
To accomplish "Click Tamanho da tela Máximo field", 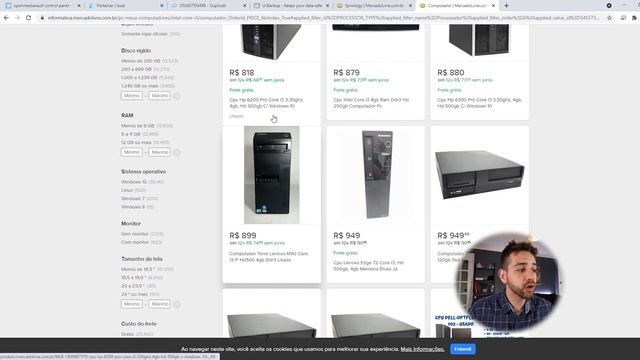I will point(159,304).
